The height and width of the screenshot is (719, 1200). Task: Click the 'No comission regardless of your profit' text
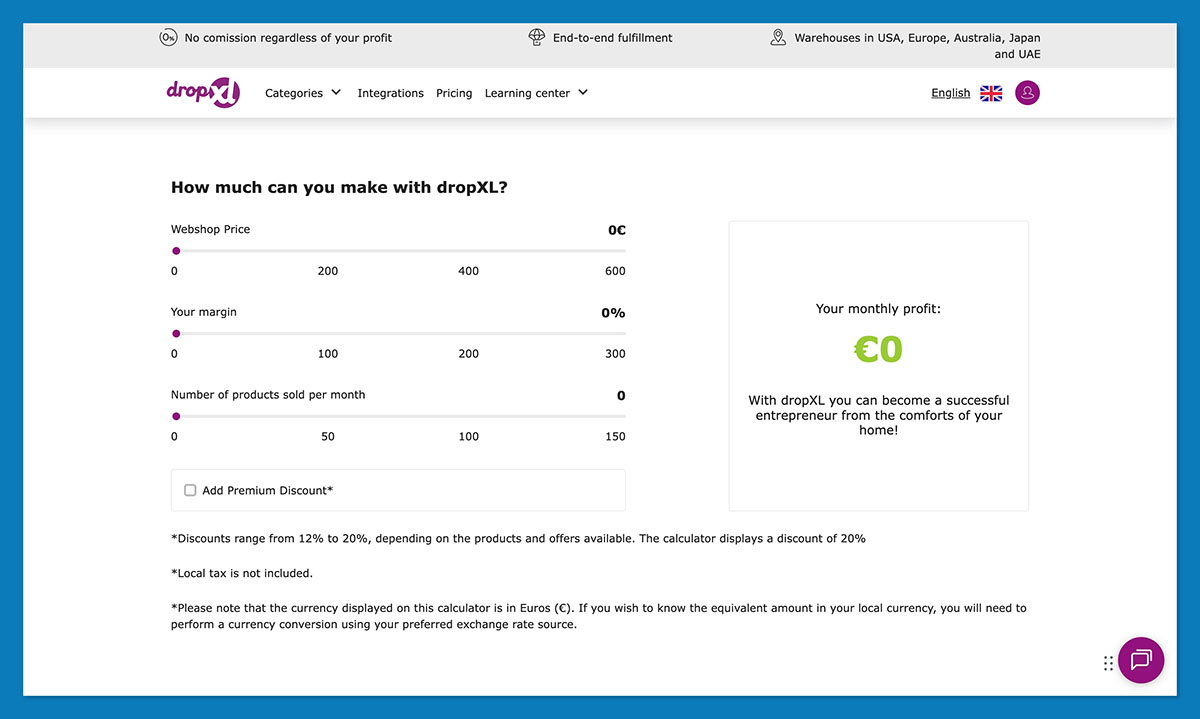click(288, 38)
